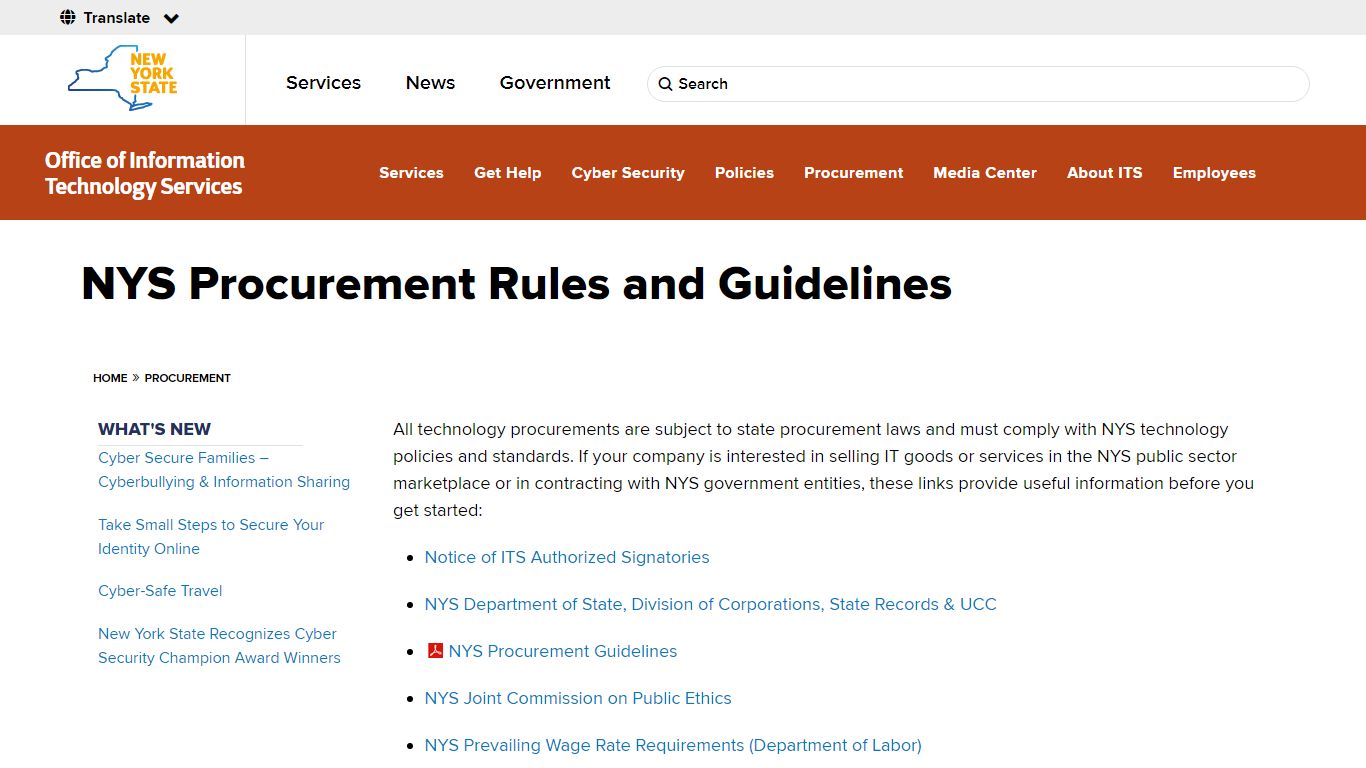Open Cyber Secure Families – Cyberbullying article

(224, 470)
